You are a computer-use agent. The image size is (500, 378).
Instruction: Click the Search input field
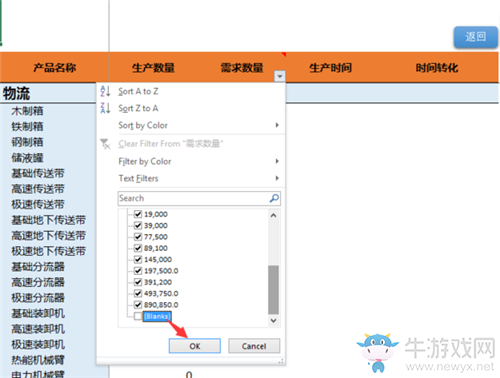(194, 198)
